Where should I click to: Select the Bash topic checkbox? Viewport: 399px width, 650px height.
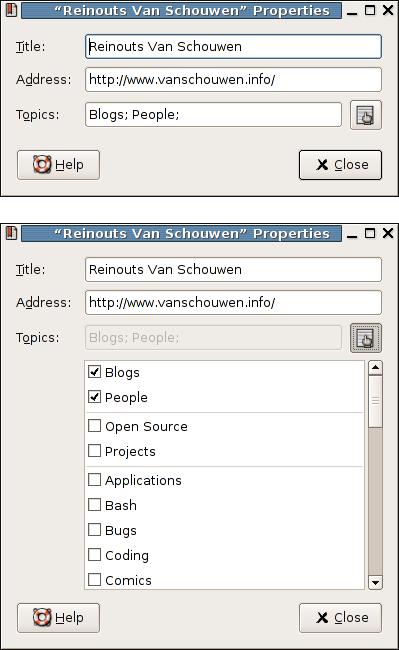tap(94, 504)
